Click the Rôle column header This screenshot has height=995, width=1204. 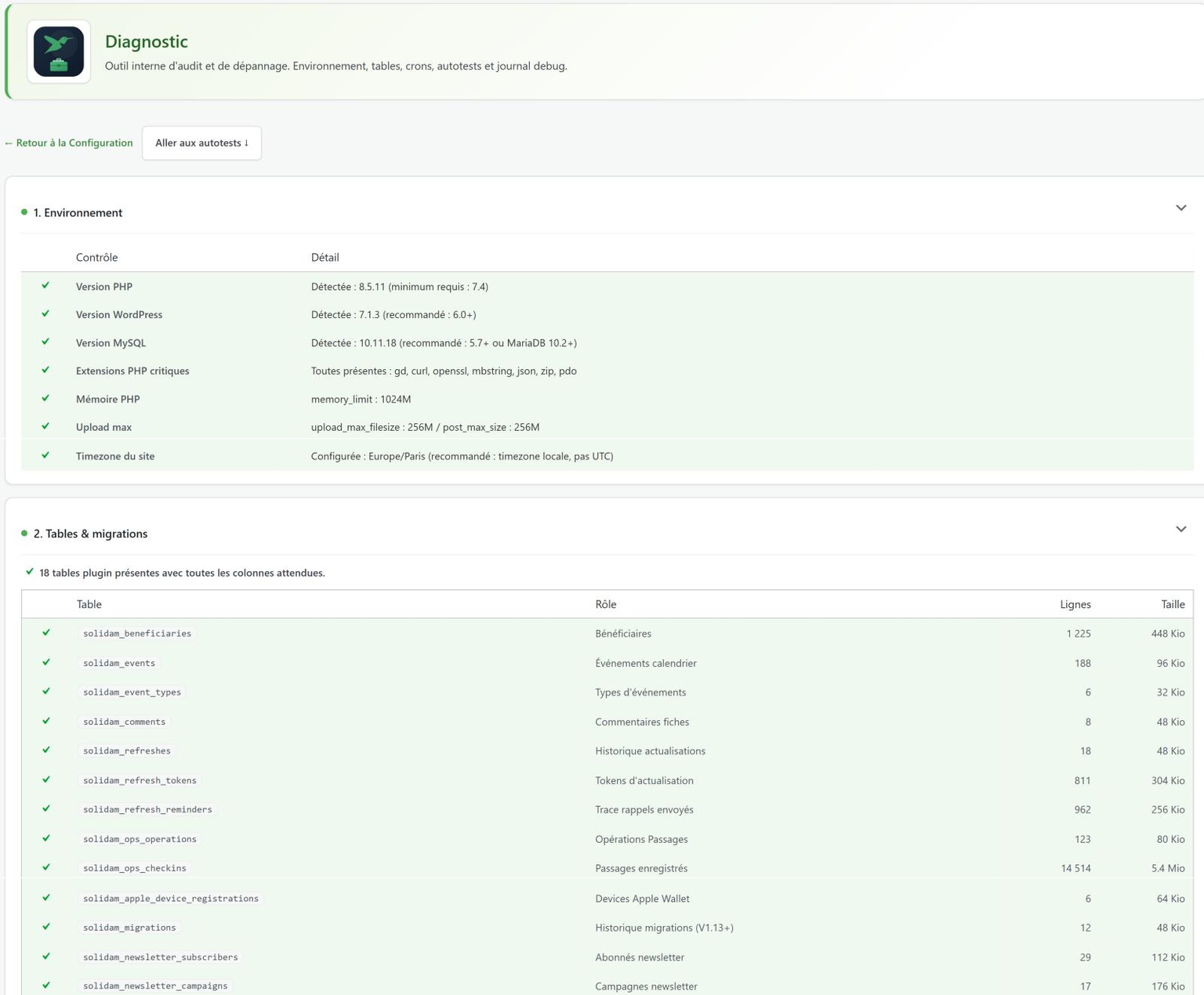coord(605,604)
